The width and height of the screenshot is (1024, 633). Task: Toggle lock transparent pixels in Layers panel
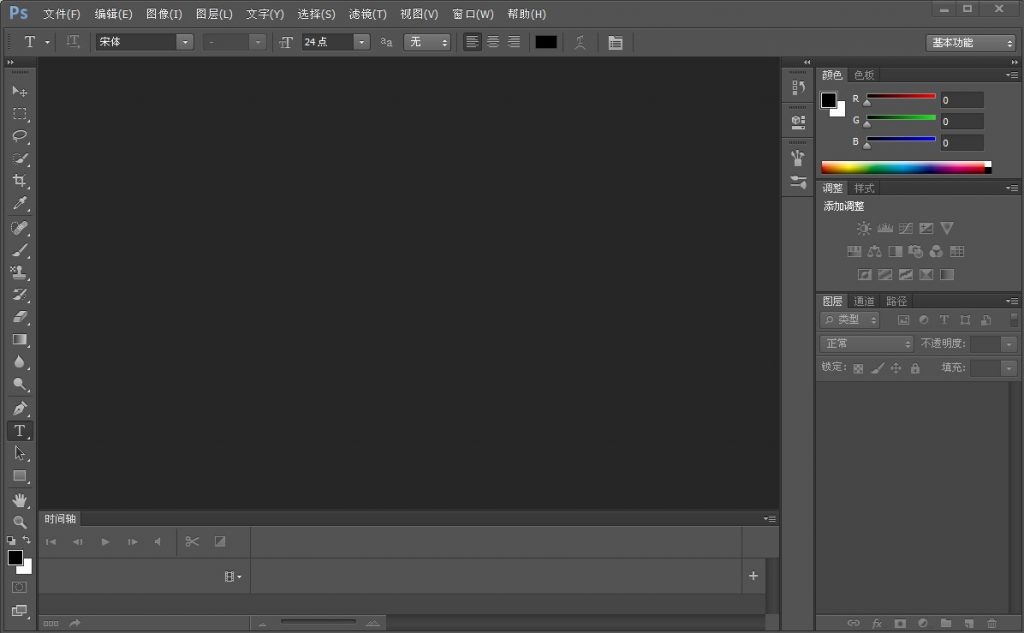point(856,368)
